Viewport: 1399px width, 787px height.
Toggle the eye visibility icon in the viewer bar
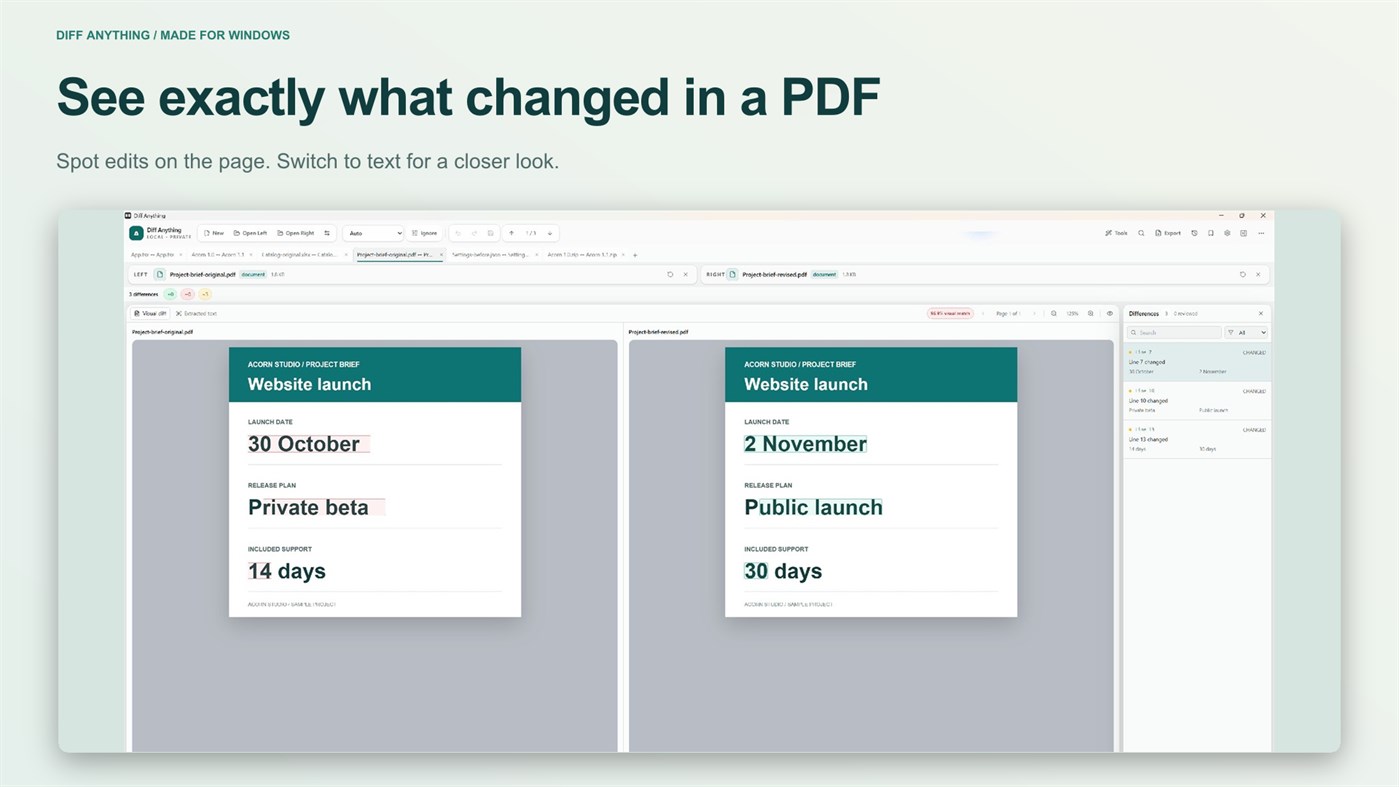pyautogui.click(x=1109, y=313)
